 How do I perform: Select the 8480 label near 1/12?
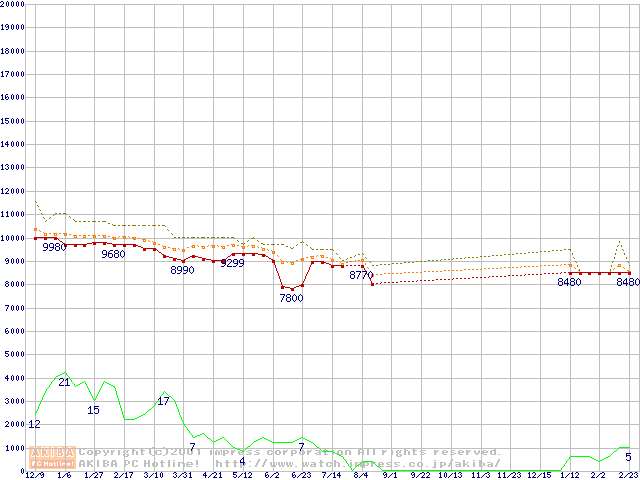click(x=569, y=283)
